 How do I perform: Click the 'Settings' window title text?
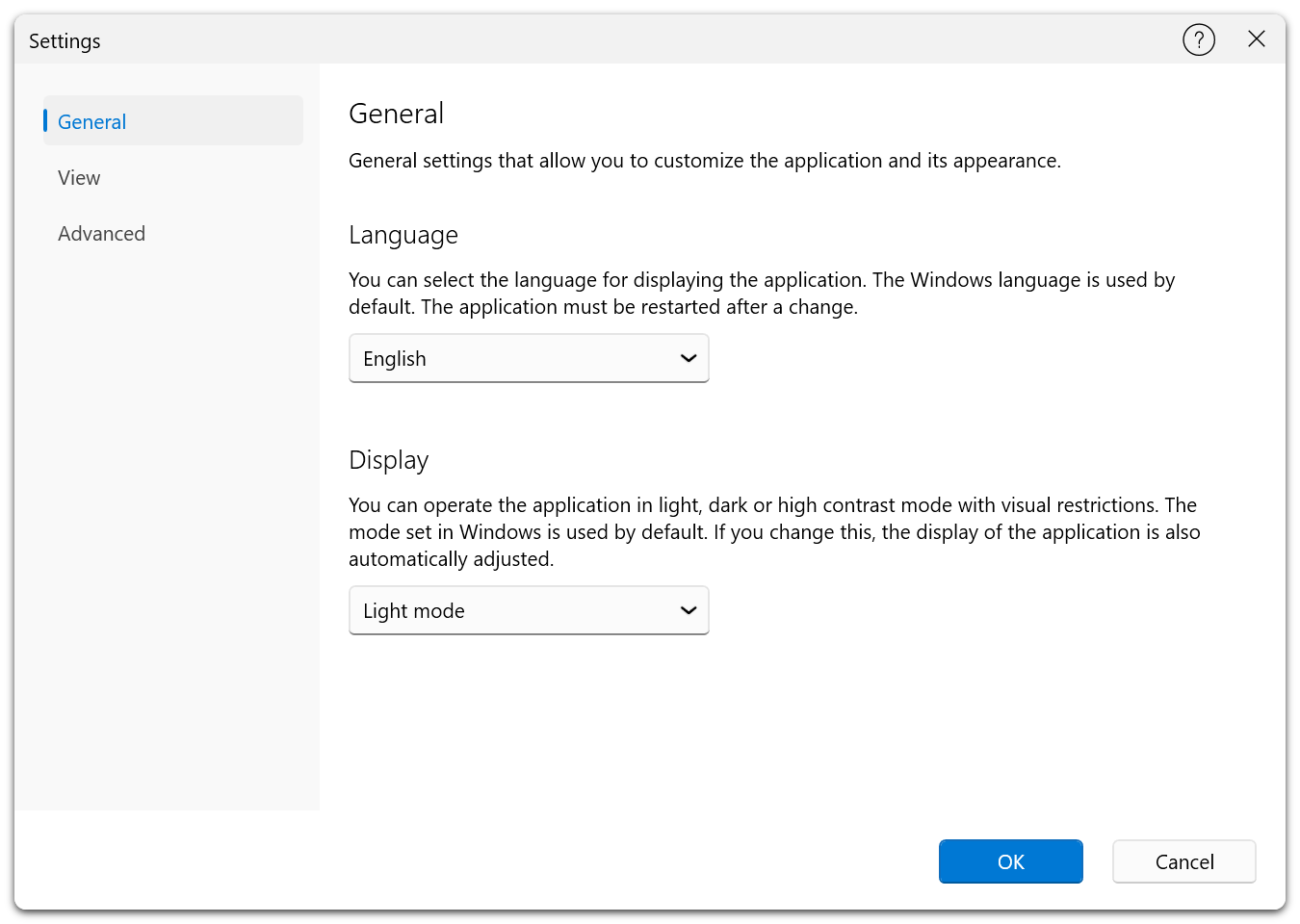coord(65,41)
